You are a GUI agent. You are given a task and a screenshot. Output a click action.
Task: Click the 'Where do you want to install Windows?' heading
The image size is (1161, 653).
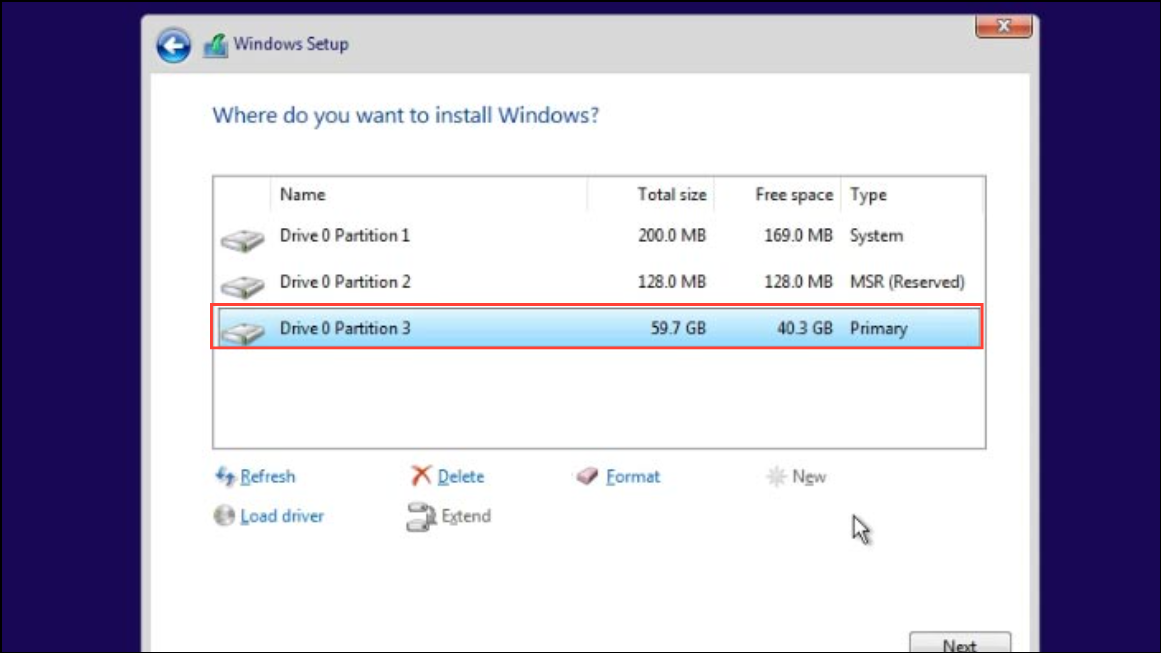(406, 115)
